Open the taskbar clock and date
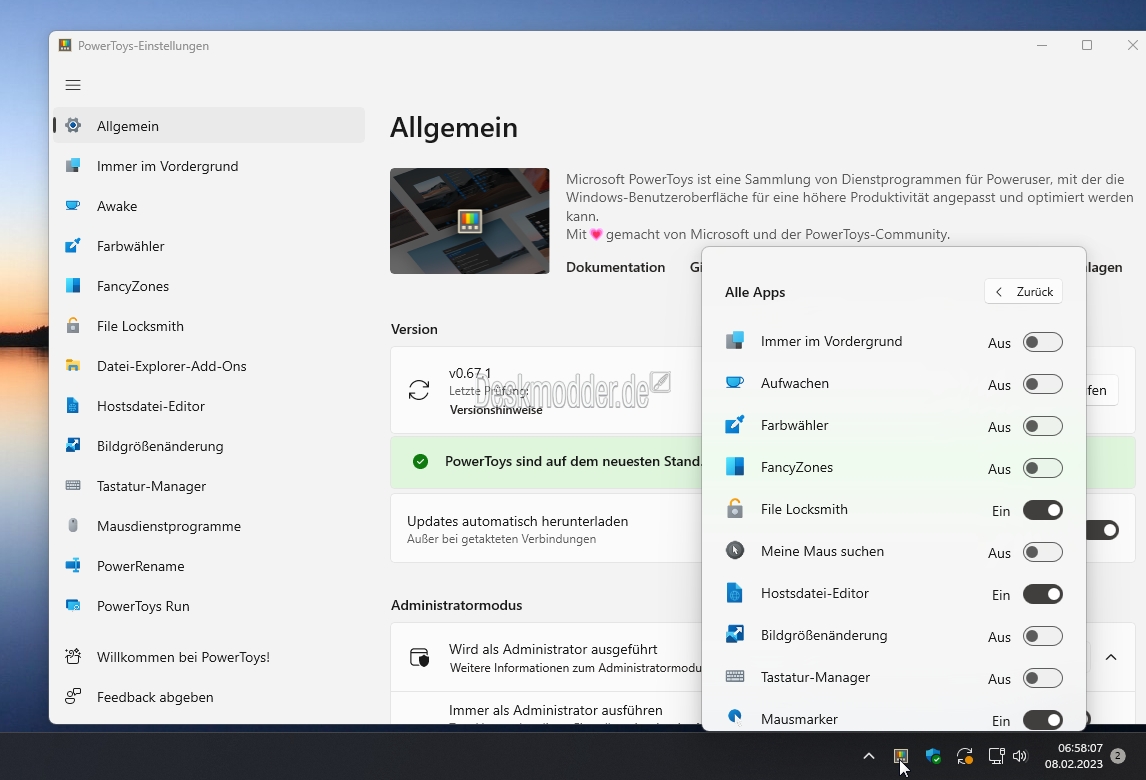Image resolution: width=1146 pixels, height=780 pixels. pyautogui.click(x=1074, y=756)
